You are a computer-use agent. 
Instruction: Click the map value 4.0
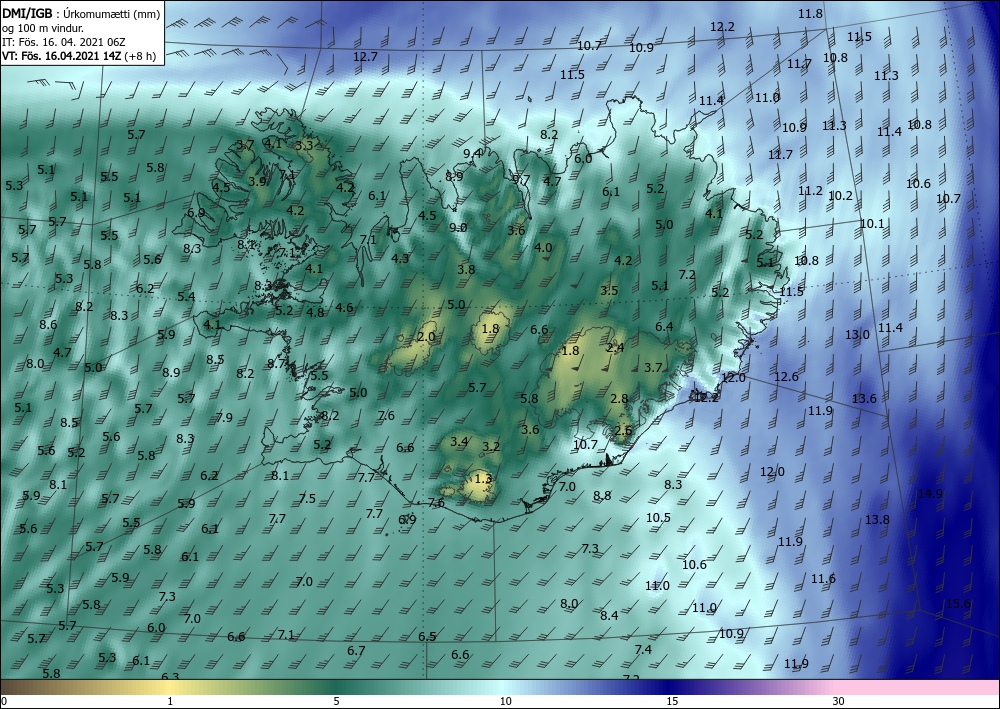tap(543, 247)
